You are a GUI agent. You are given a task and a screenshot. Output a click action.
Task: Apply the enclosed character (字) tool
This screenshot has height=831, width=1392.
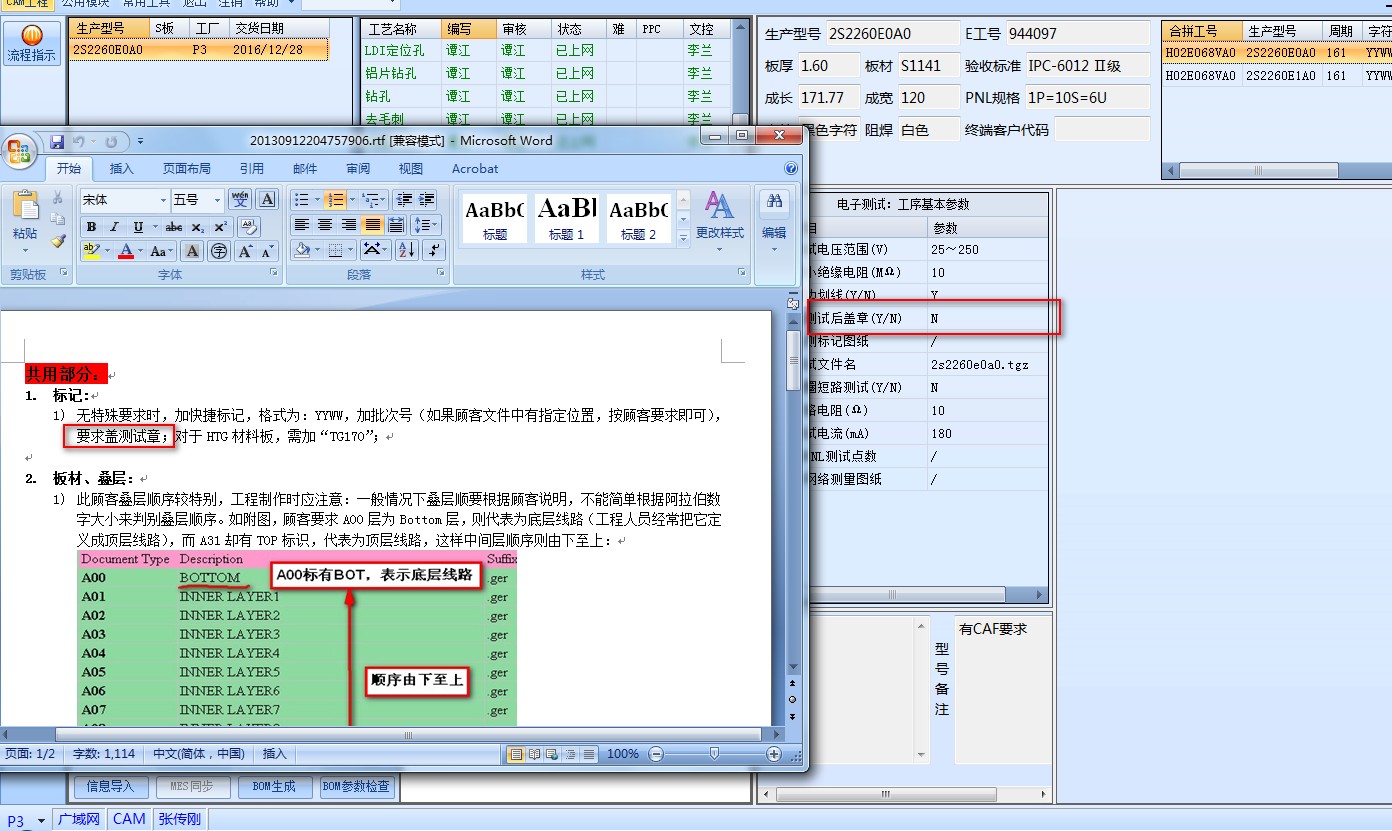click(218, 251)
